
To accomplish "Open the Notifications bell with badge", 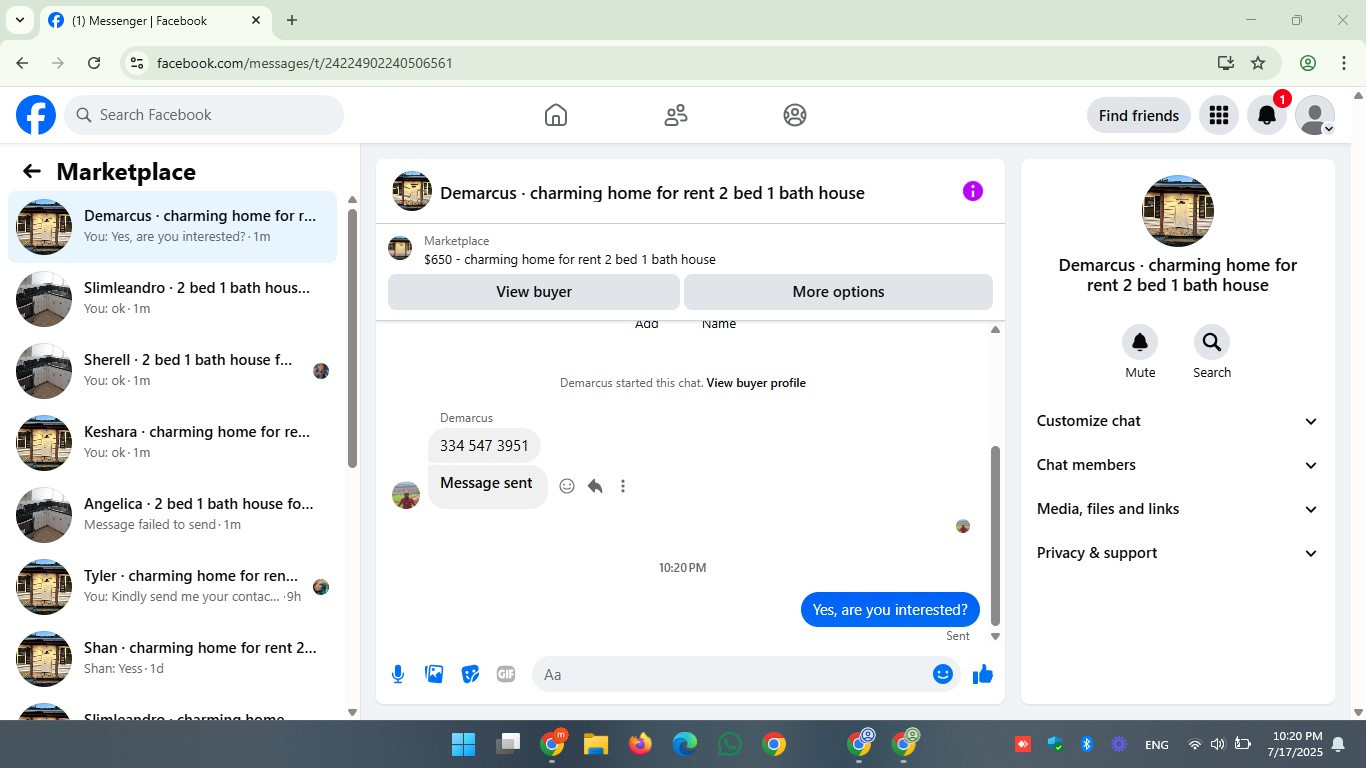I will pos(1267,115).
